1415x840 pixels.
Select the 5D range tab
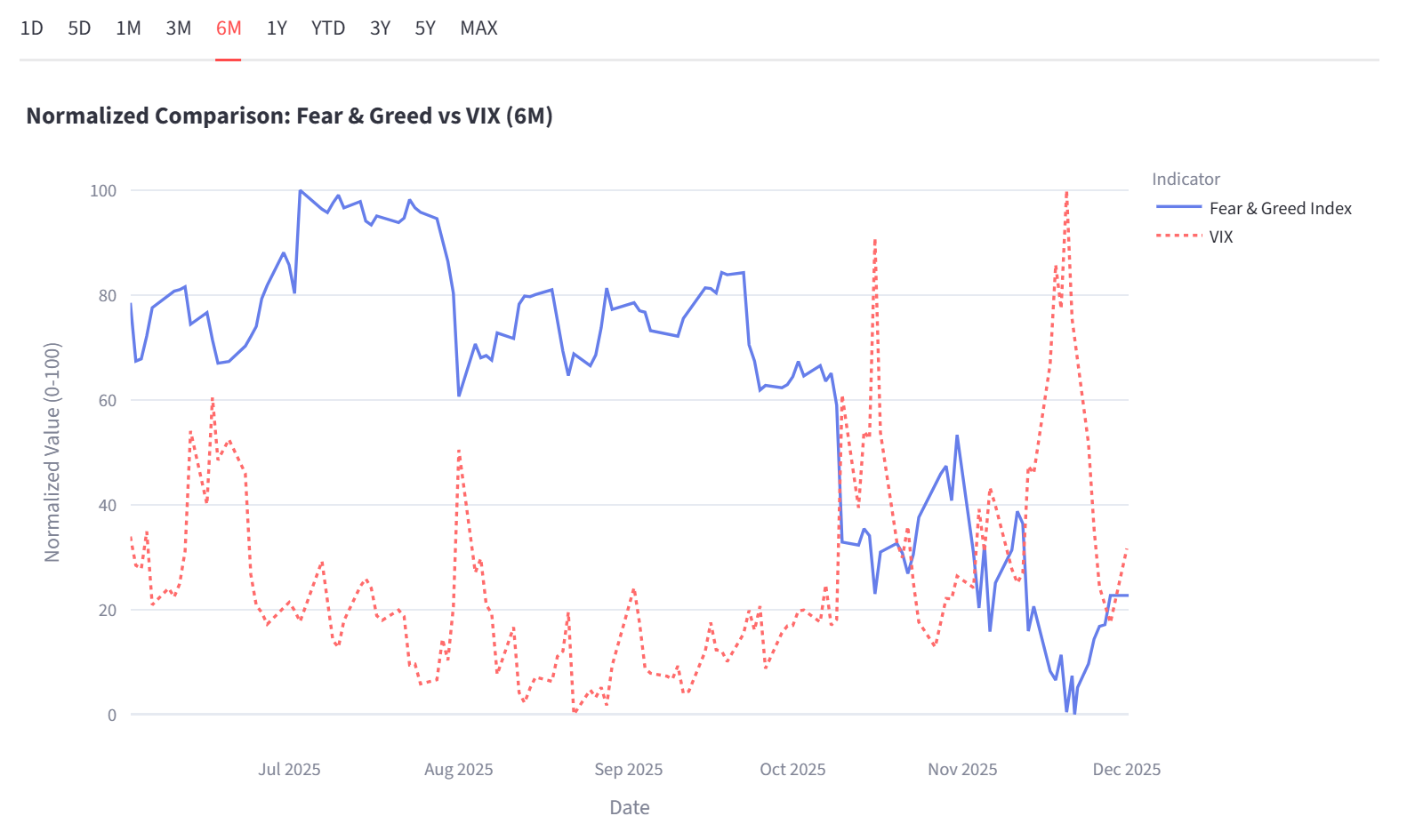[x=79, y=28]
